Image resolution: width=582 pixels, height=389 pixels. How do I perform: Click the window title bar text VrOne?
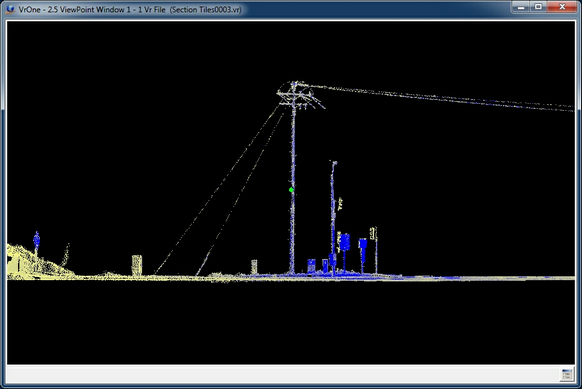tap(29, 10)
